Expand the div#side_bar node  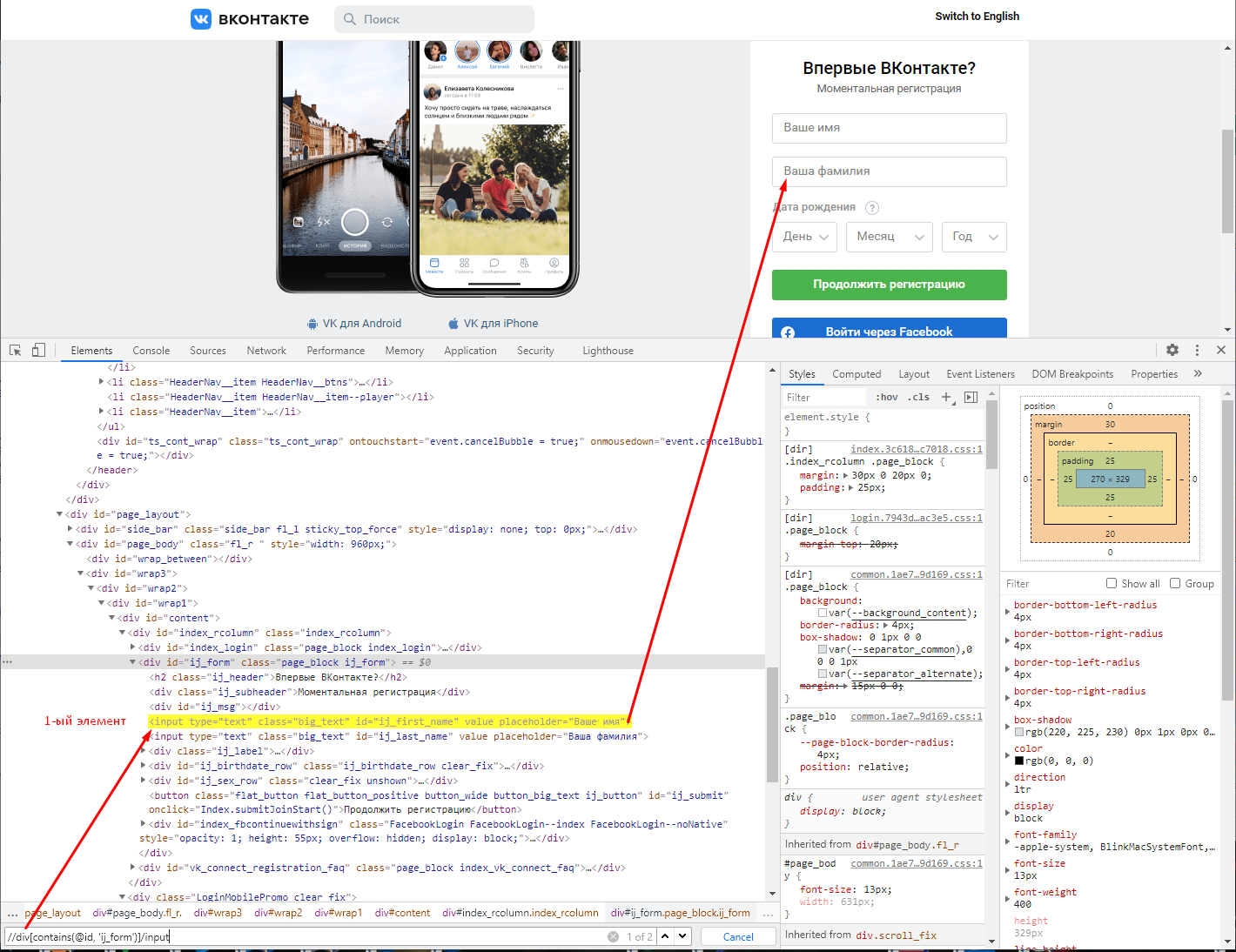(71, 529)
